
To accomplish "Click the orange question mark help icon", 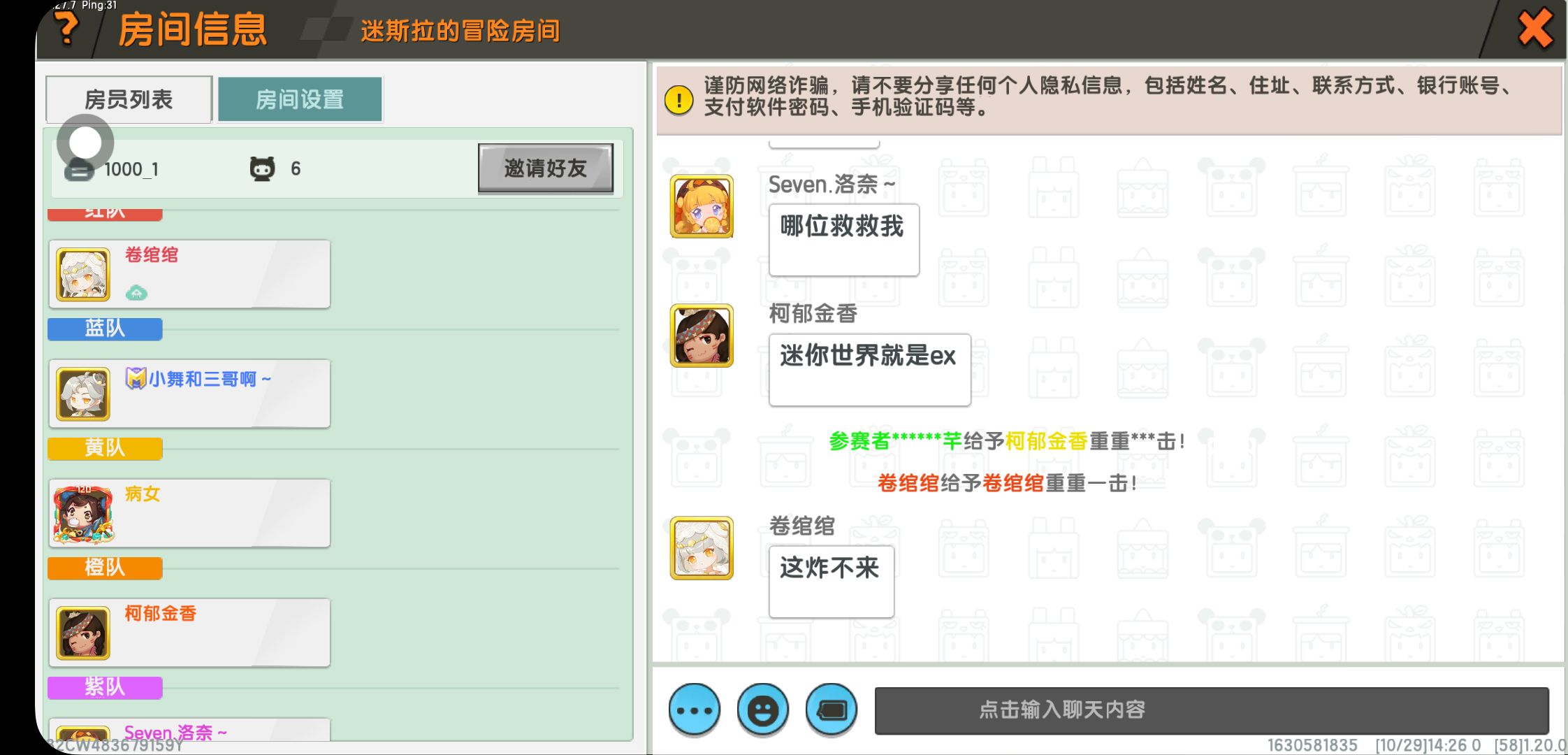I will 66,28.
